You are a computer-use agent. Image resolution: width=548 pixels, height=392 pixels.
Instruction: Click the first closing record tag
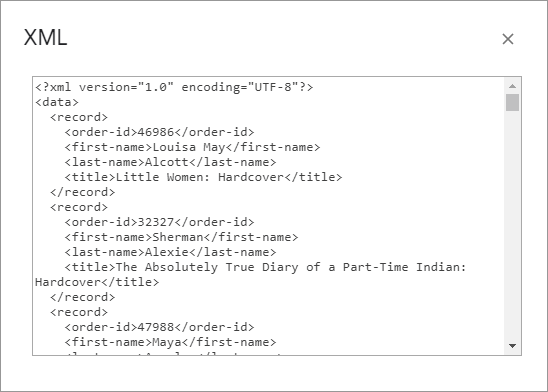coord(82,192)
